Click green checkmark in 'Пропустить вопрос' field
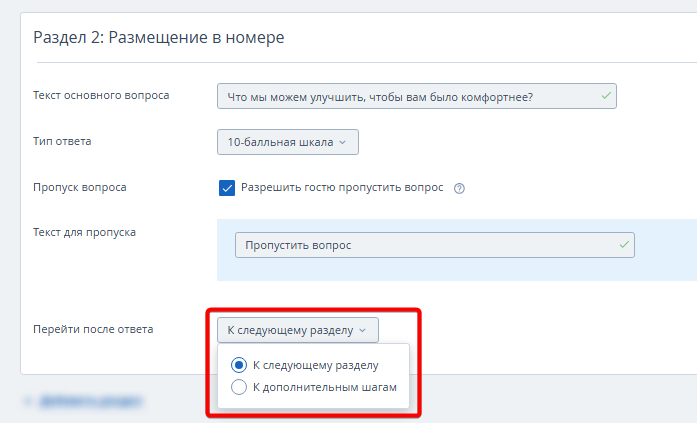 click(x=624, y=244)
